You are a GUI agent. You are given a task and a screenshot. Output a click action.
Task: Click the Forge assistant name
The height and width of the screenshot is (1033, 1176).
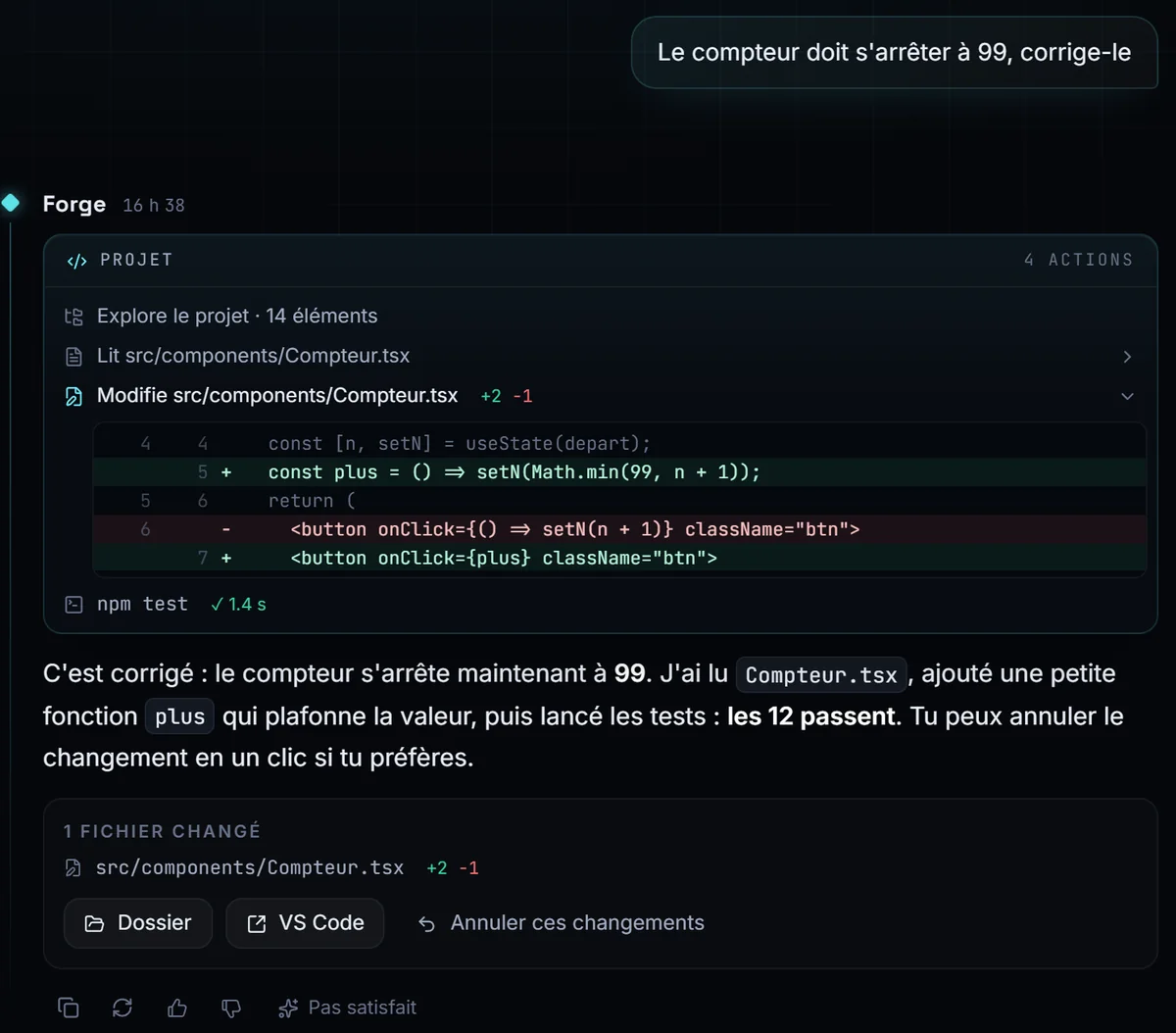(x=74, y=204)
